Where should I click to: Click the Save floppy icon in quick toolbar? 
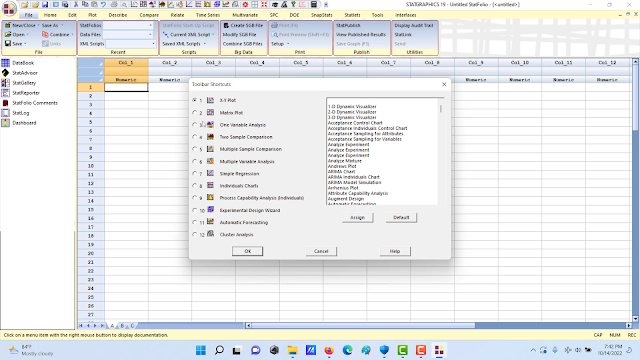(45, 4)
